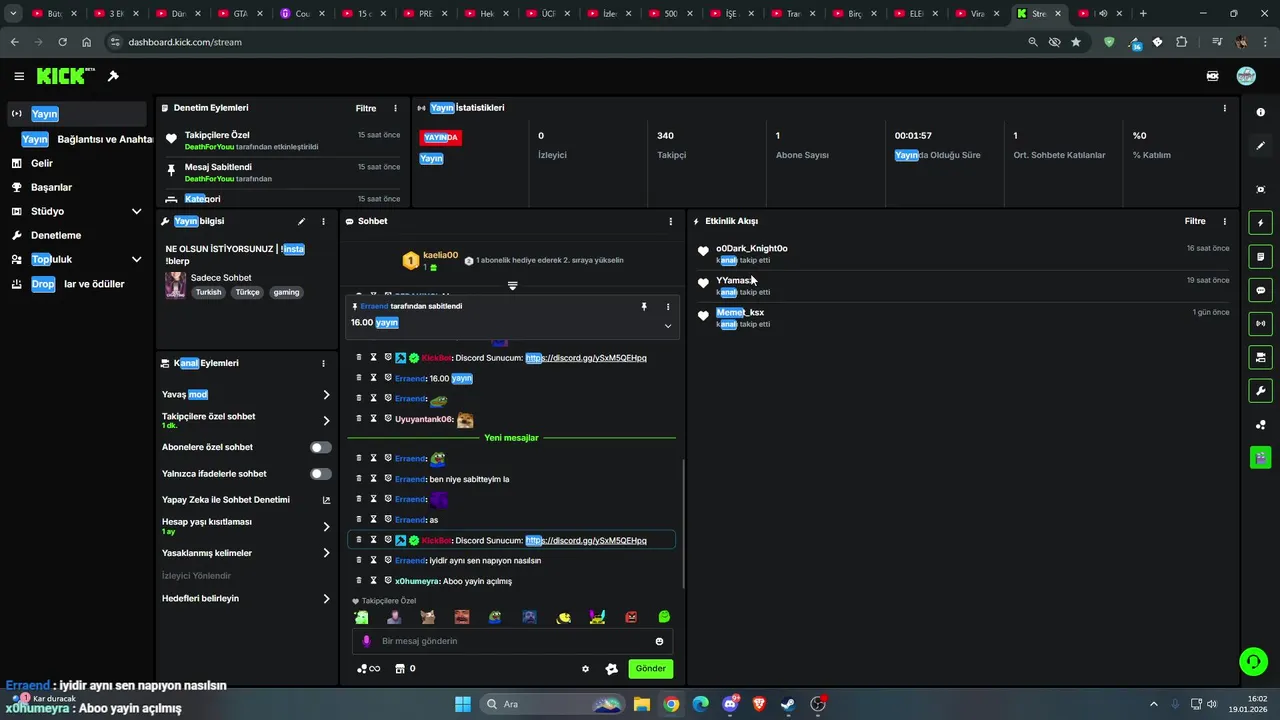
Task: Click the pencil edit icon in right sidebar
Action: pos(1260,146)
